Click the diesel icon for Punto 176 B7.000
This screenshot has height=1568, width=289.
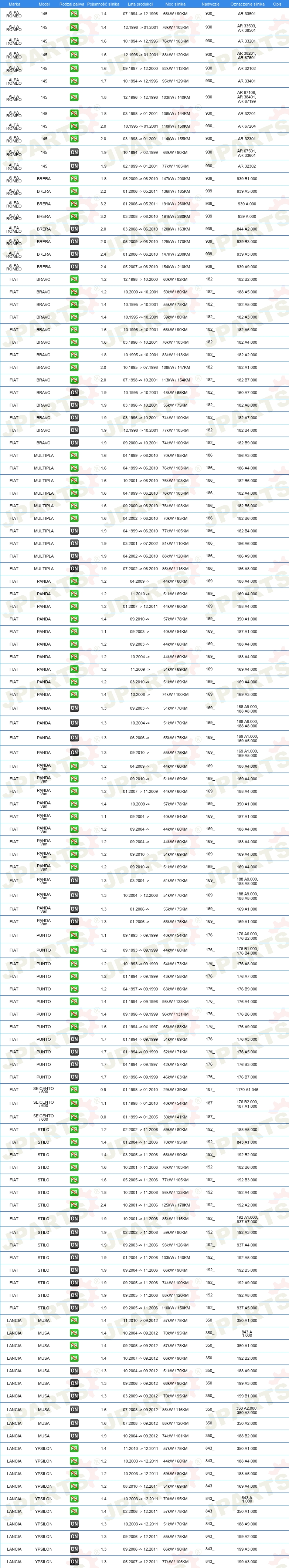point(74,1077)
